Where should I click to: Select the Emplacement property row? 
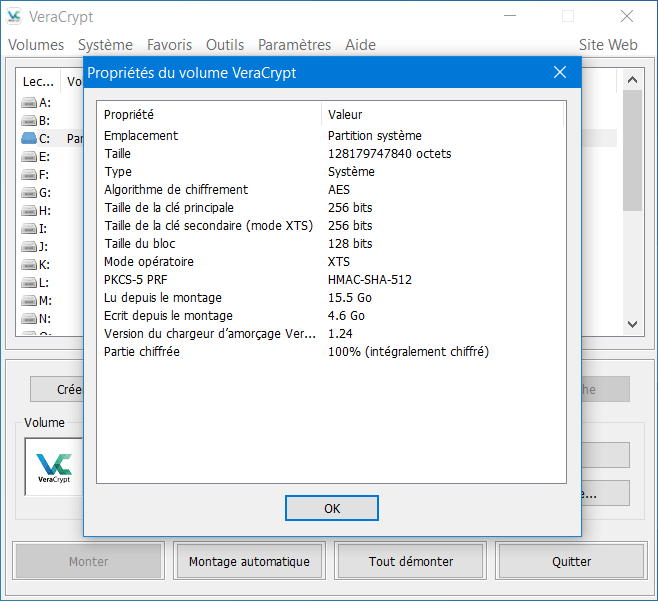coord(332,136)
